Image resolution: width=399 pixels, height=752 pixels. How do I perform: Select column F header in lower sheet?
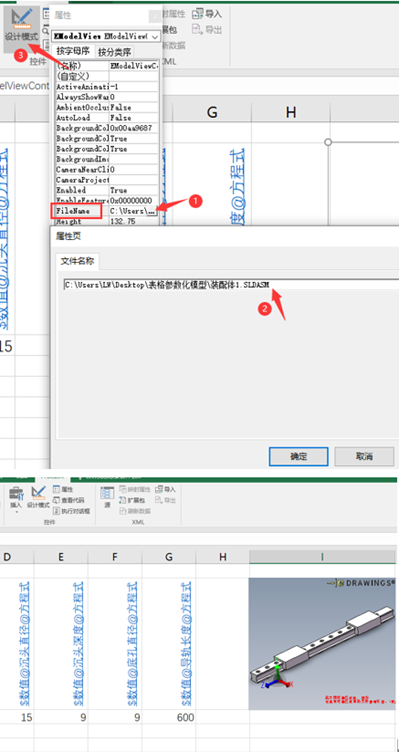[x=115, y=556]
